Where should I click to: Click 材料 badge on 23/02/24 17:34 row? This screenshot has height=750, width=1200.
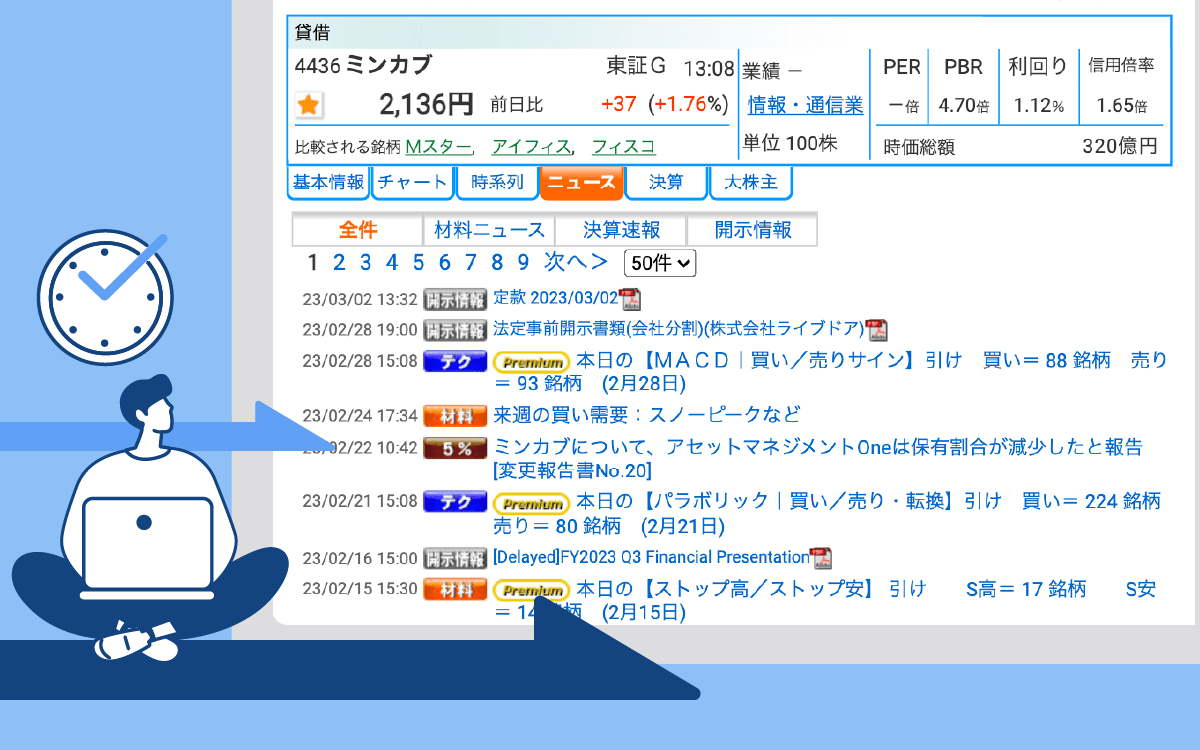coord(455,415)
